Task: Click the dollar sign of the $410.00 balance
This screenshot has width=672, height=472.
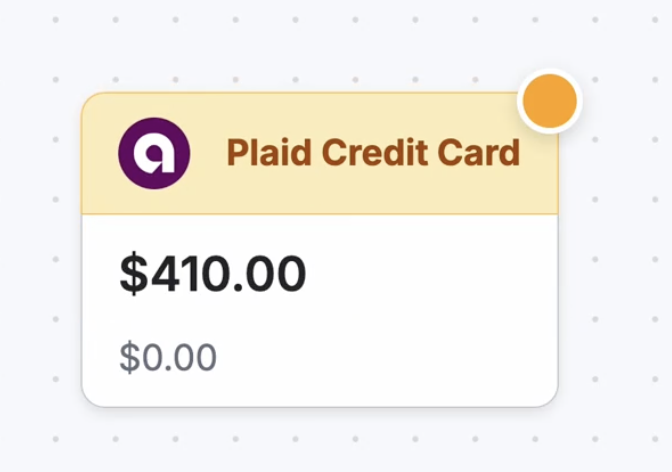Action: (x=133, y=274)
